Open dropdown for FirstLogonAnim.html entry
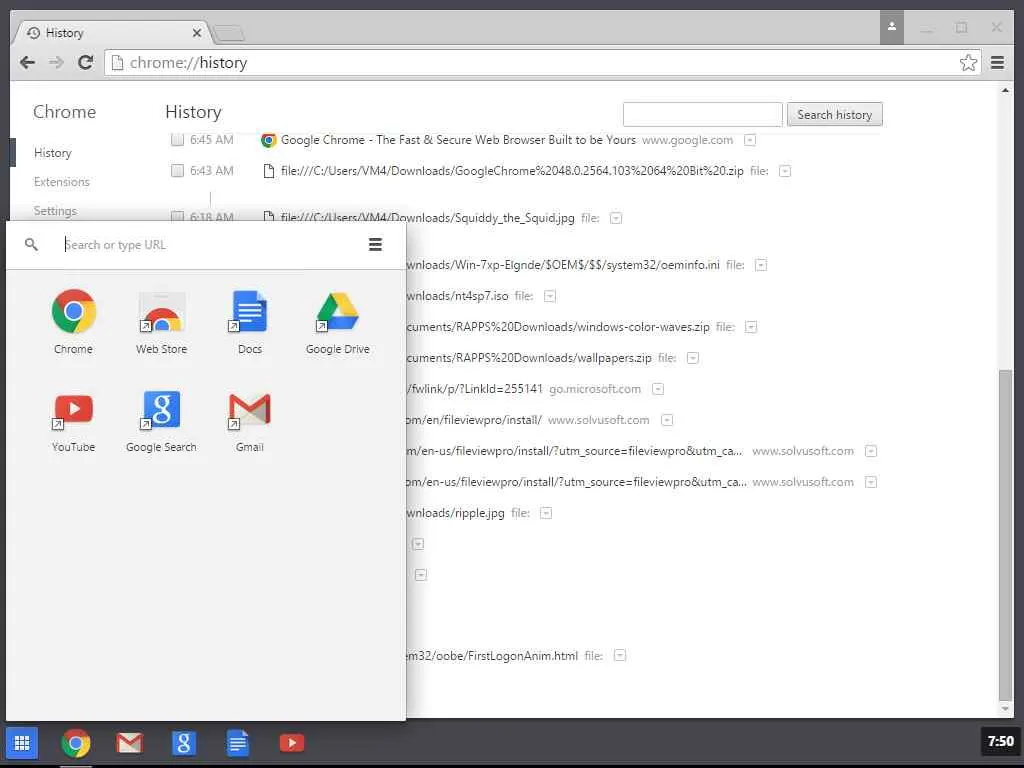Screen dimensions: 1024x768 point(620,656)
